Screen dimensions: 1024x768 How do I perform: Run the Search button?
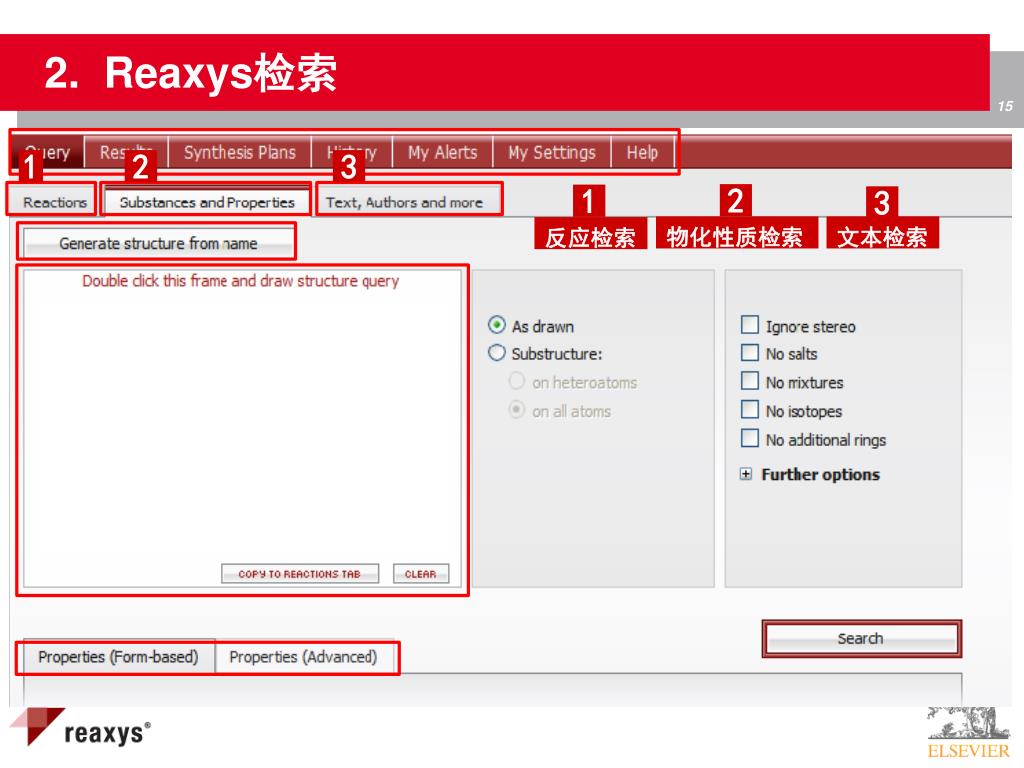(x=861, y=638)
